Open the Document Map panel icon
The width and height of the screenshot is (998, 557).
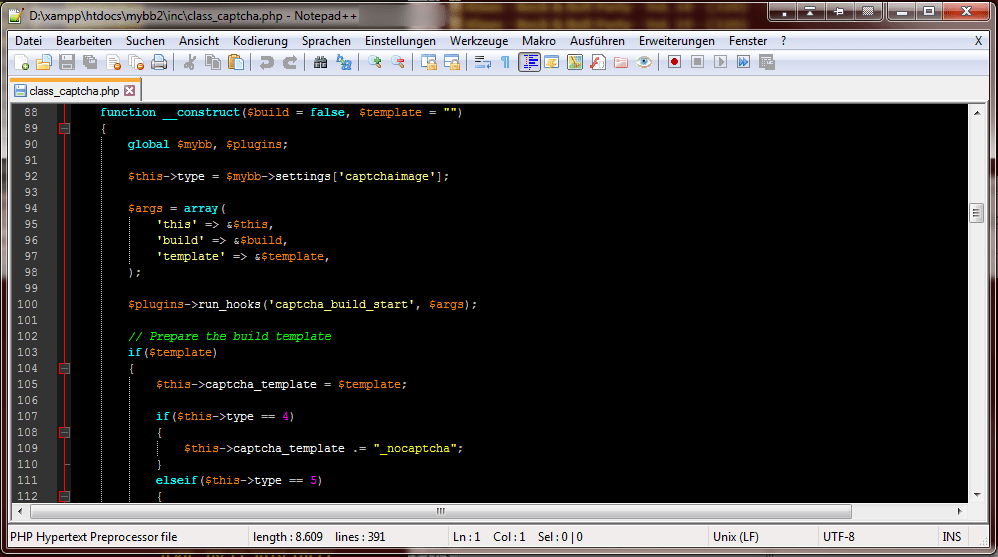[x=575, y=62]
